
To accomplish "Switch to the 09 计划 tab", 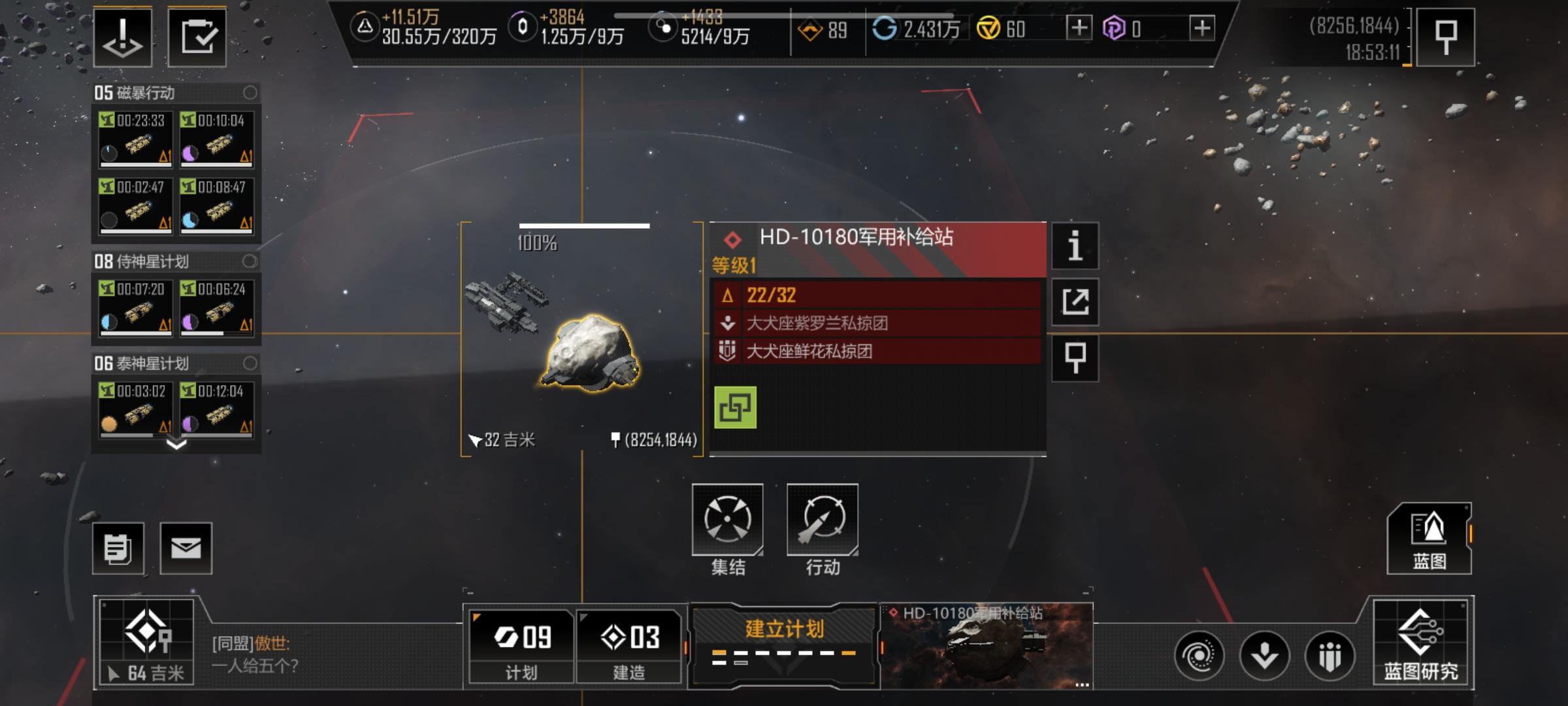I will point(521,647).
